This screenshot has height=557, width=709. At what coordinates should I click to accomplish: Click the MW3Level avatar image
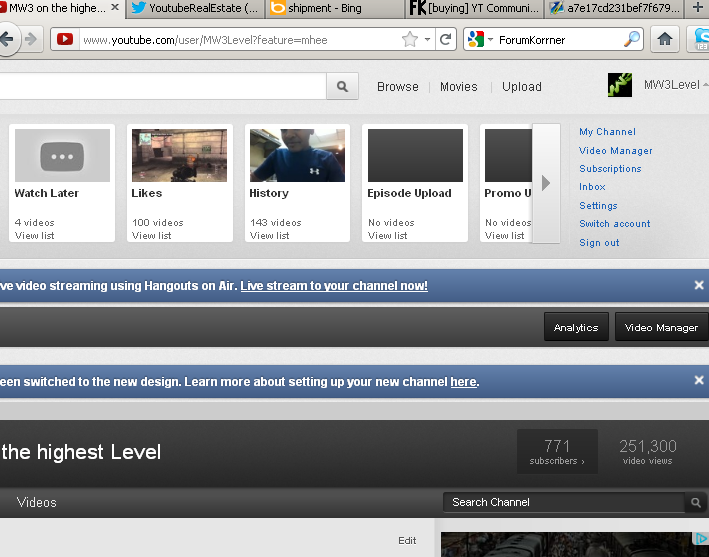tap(620, 85)
